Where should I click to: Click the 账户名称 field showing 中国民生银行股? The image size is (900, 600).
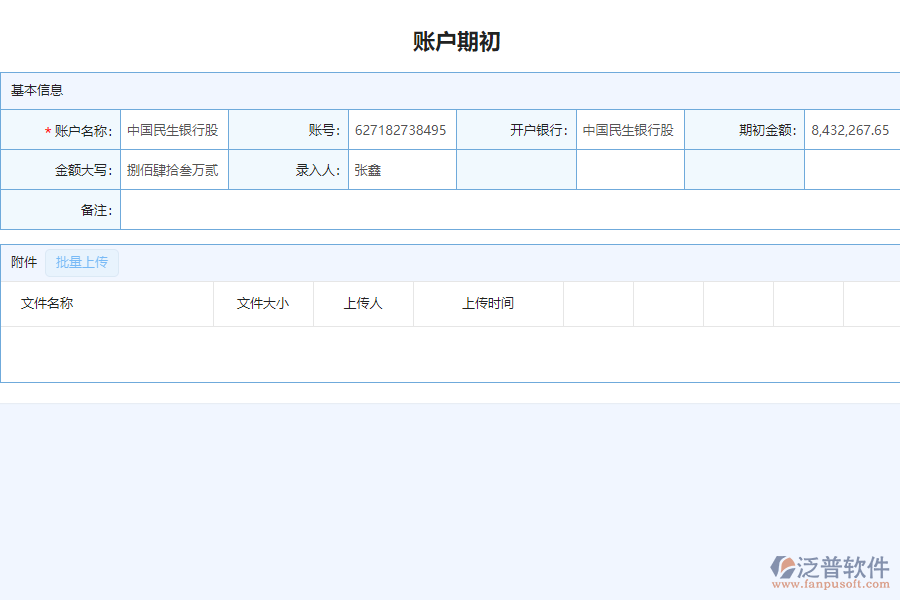pos(175,130)
